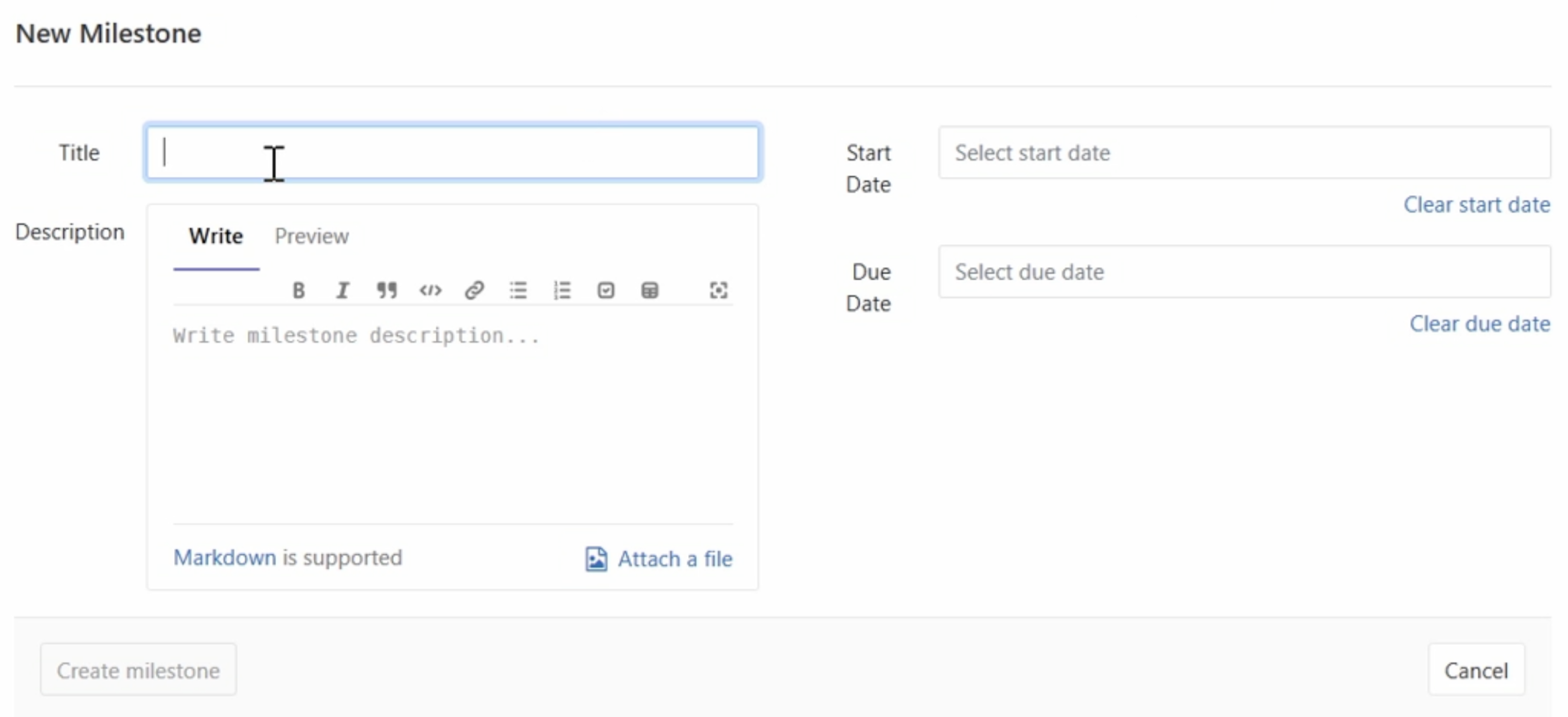1568x717 pixels.
Task: Select the Write tab
Action: (215, 236)
